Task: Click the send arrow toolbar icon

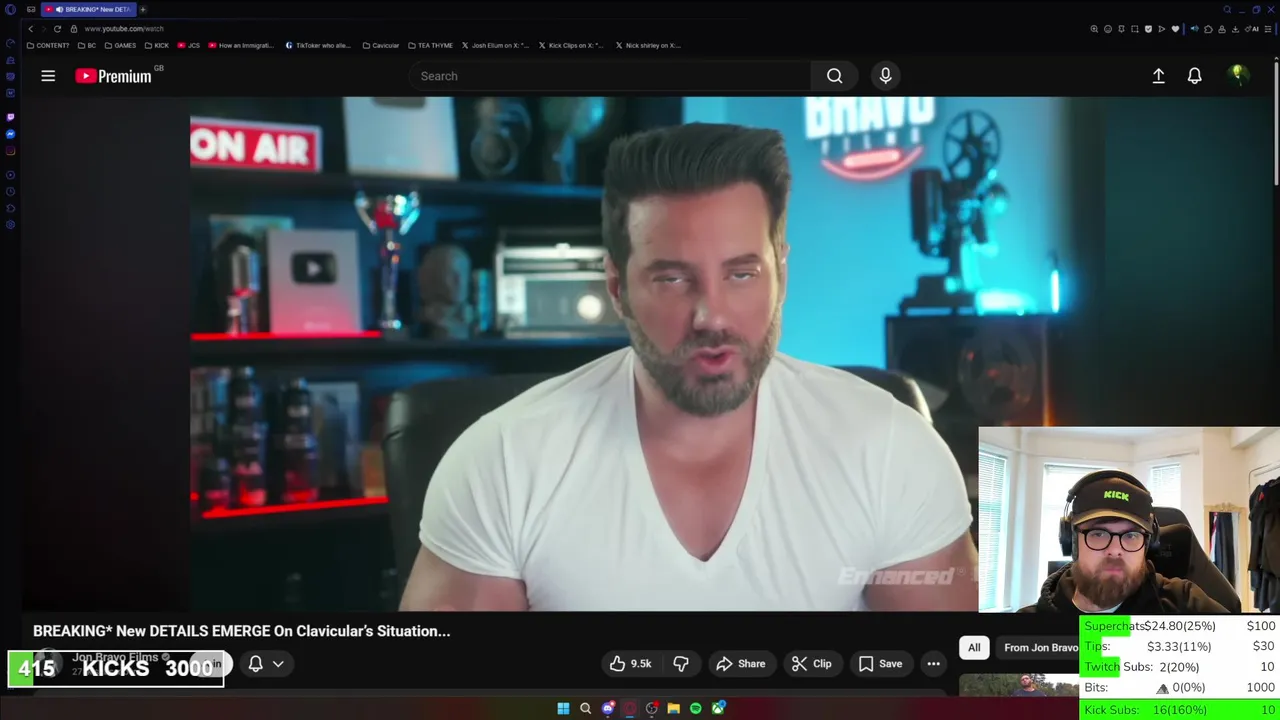Action: [1162, 29]
